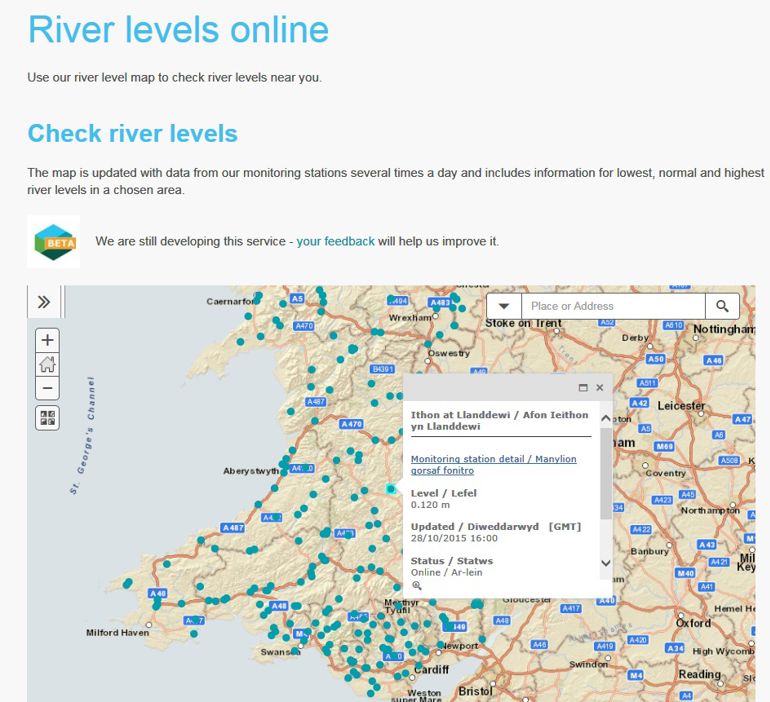The height and width of the screenshot is (702, 770).
Task: Click the Coventry label on map
Action: 665,473
